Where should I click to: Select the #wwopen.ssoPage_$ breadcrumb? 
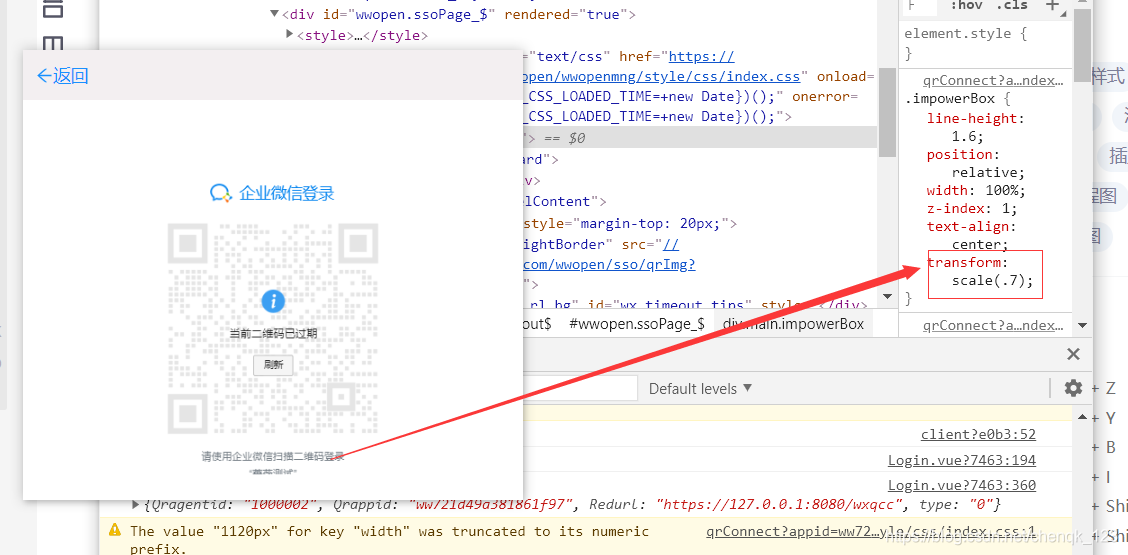(x=636, y=324)
